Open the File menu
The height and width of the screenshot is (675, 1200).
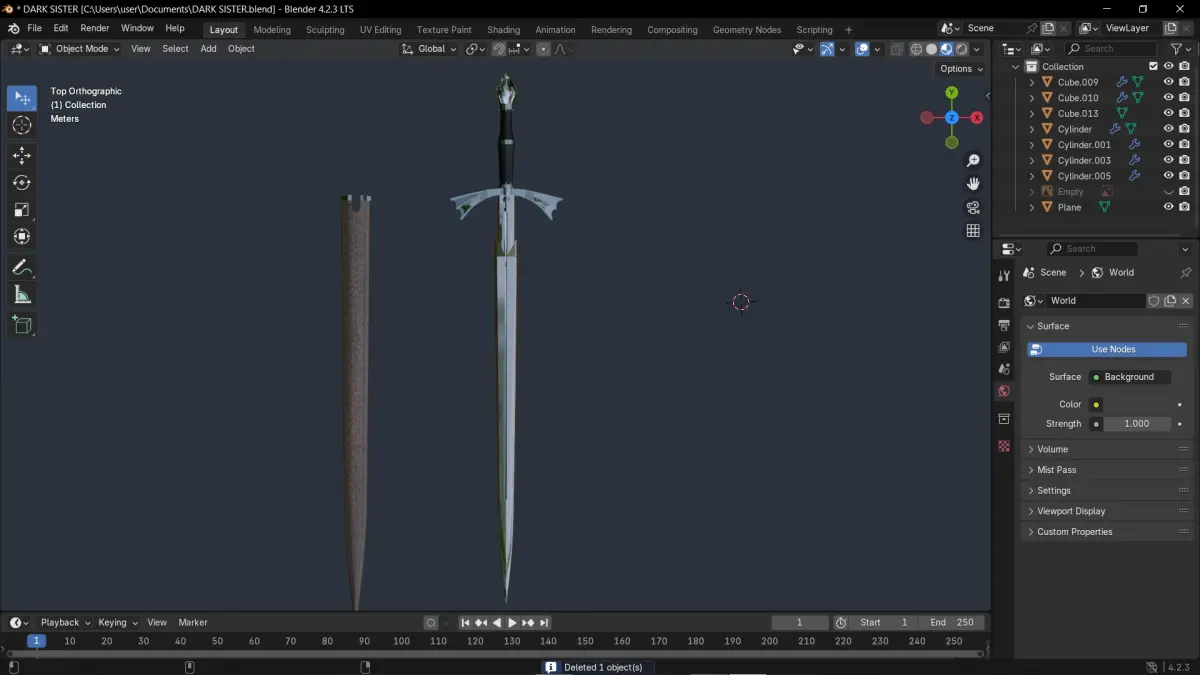tap(34, 28)
